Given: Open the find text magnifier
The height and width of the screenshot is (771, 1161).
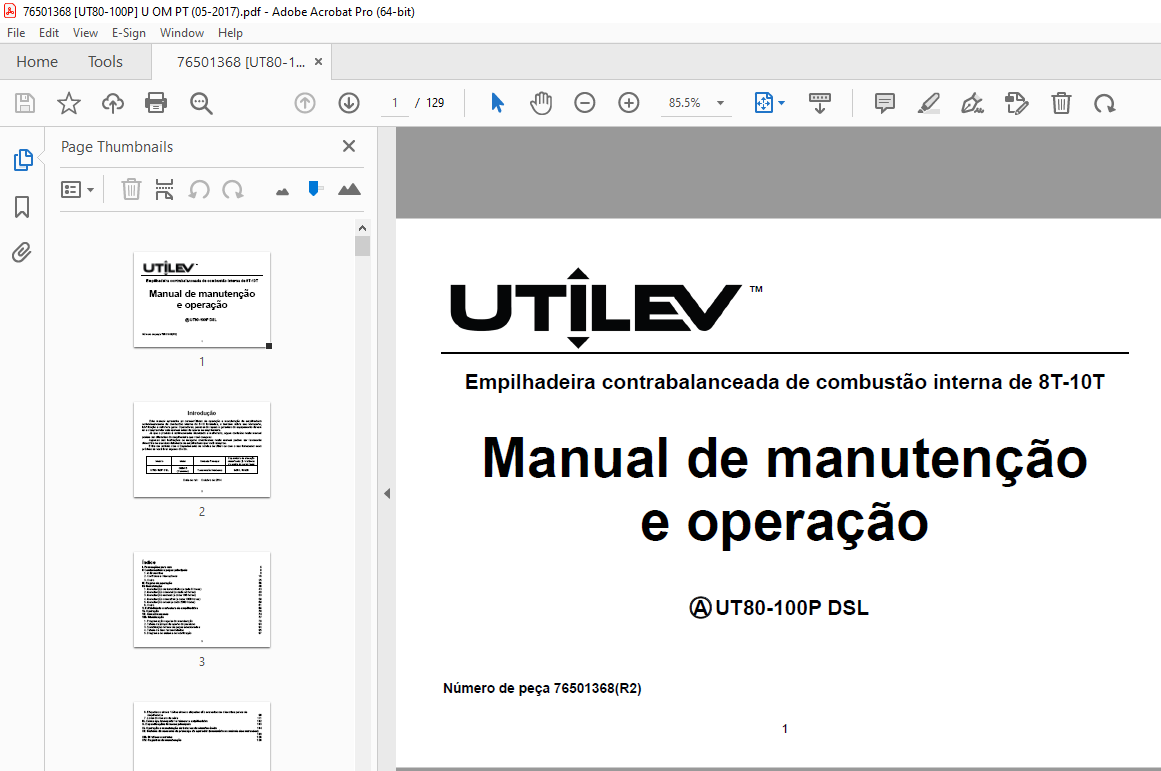Looking at the screenshot, I should [201, 103].
